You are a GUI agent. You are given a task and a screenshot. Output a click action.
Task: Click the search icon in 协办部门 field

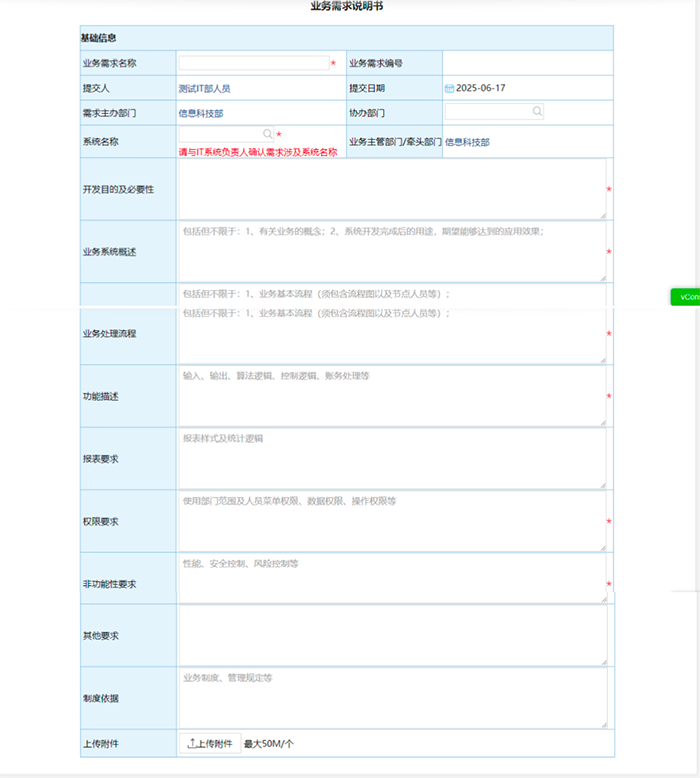(x=537, y=111)
